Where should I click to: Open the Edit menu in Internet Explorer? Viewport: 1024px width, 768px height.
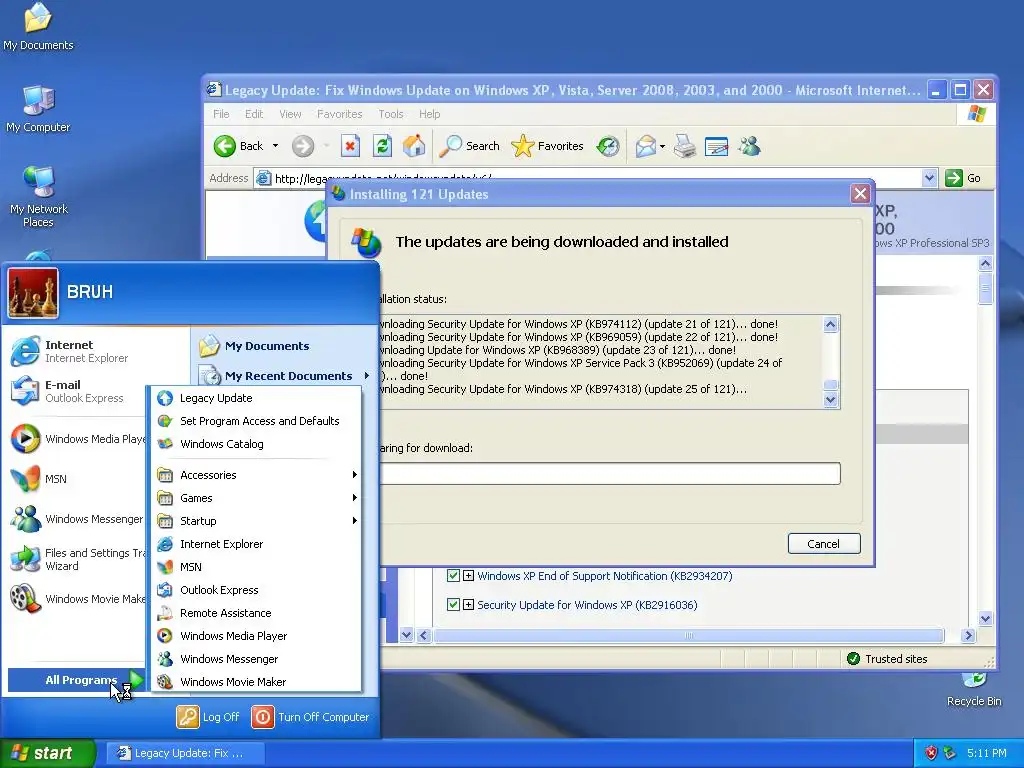tap(253, 114)
